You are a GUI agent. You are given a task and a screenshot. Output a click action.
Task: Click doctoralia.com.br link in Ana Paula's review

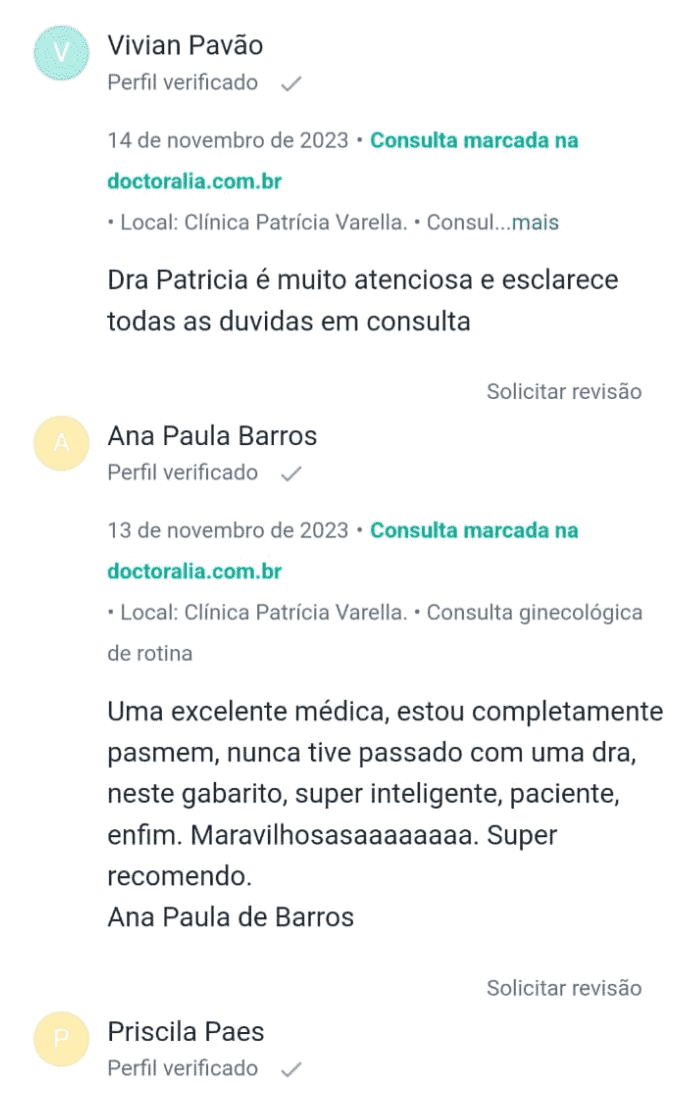tap(194, 572)
